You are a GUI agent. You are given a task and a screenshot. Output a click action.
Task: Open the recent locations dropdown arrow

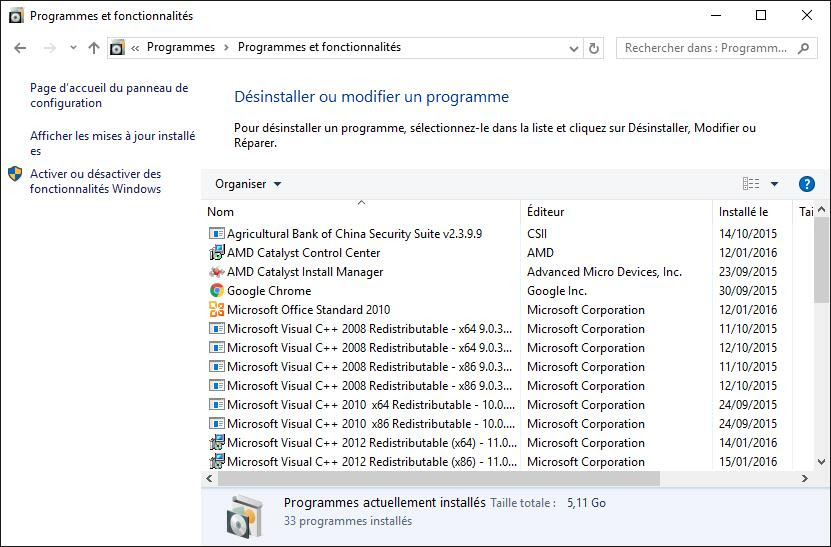(73, 48)
